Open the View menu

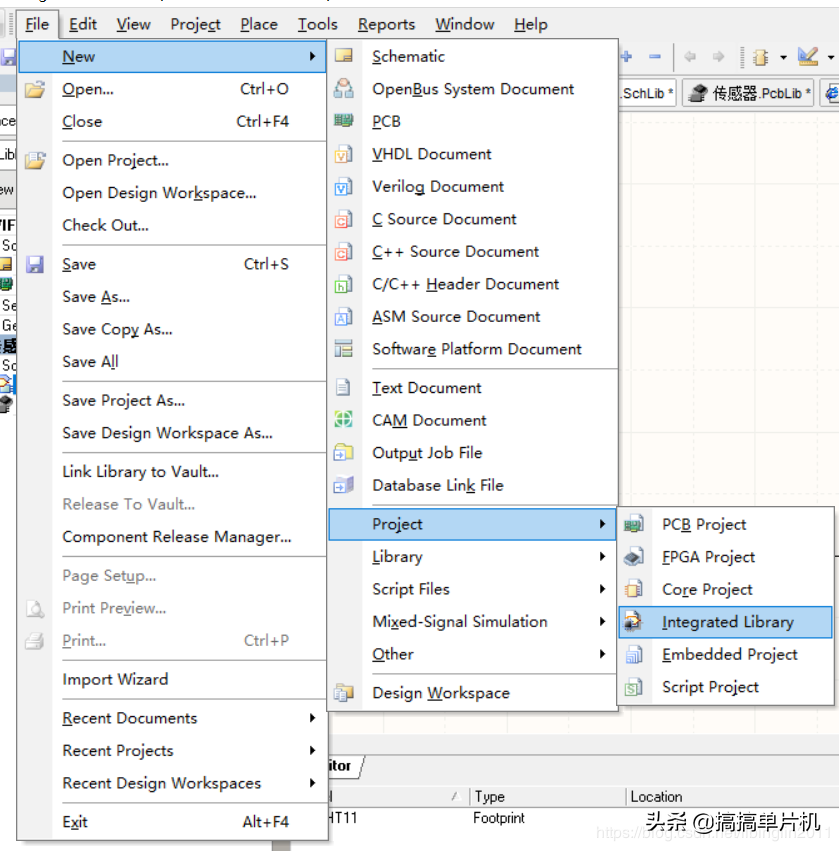click(133, 24)
